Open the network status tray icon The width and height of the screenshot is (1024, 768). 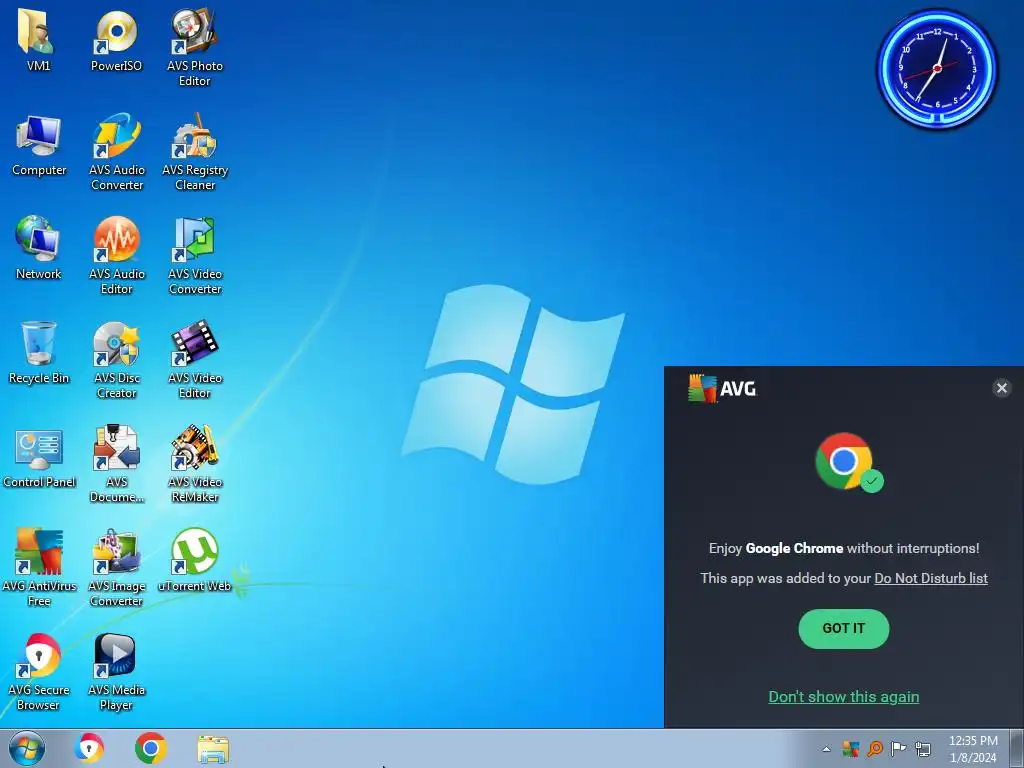pyautogui.click(x=923, y=748)
